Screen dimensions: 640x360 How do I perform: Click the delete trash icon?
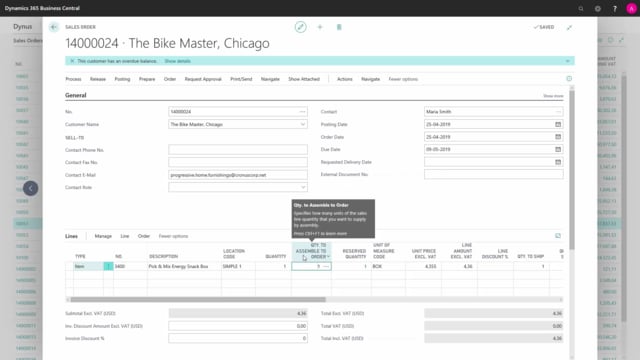coord(339,27)
